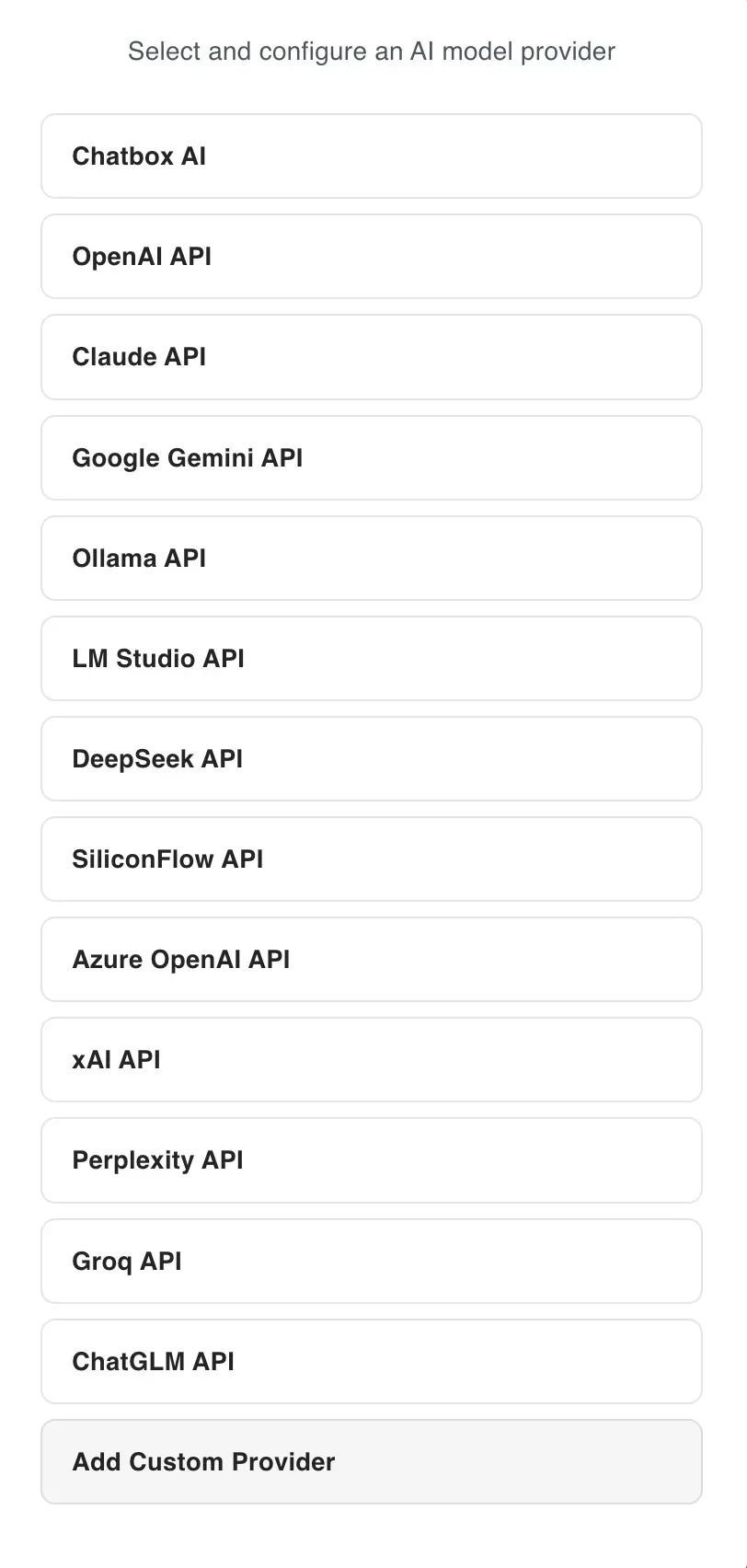This screenshot has width=747, height=1568.
Task: Open LM Studio API configuration
Action: coord(372,659)
